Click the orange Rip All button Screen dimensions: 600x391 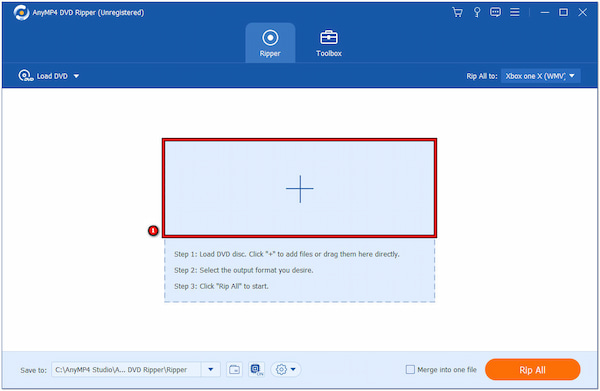532,370
